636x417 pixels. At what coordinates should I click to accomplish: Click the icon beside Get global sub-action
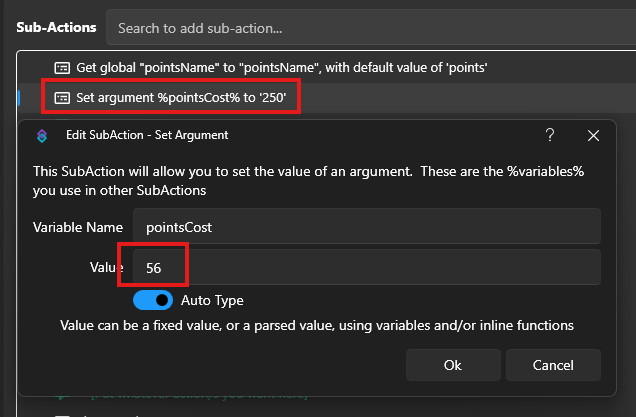[x=61, y=68]
